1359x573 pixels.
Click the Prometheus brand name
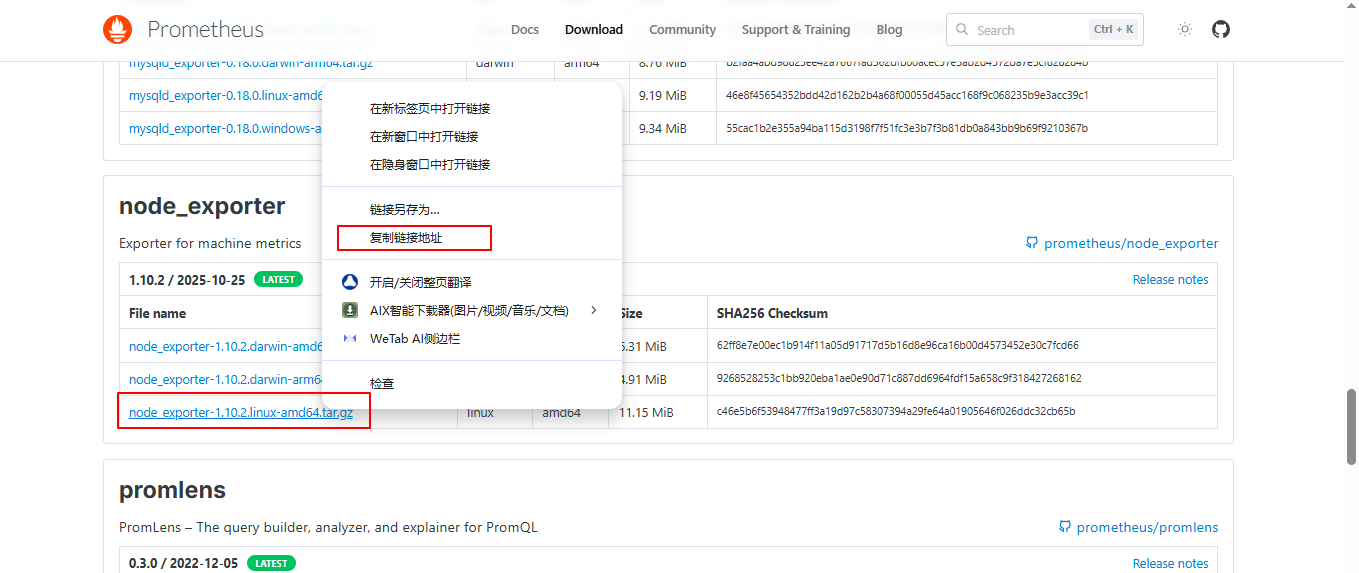coord(205,30)
